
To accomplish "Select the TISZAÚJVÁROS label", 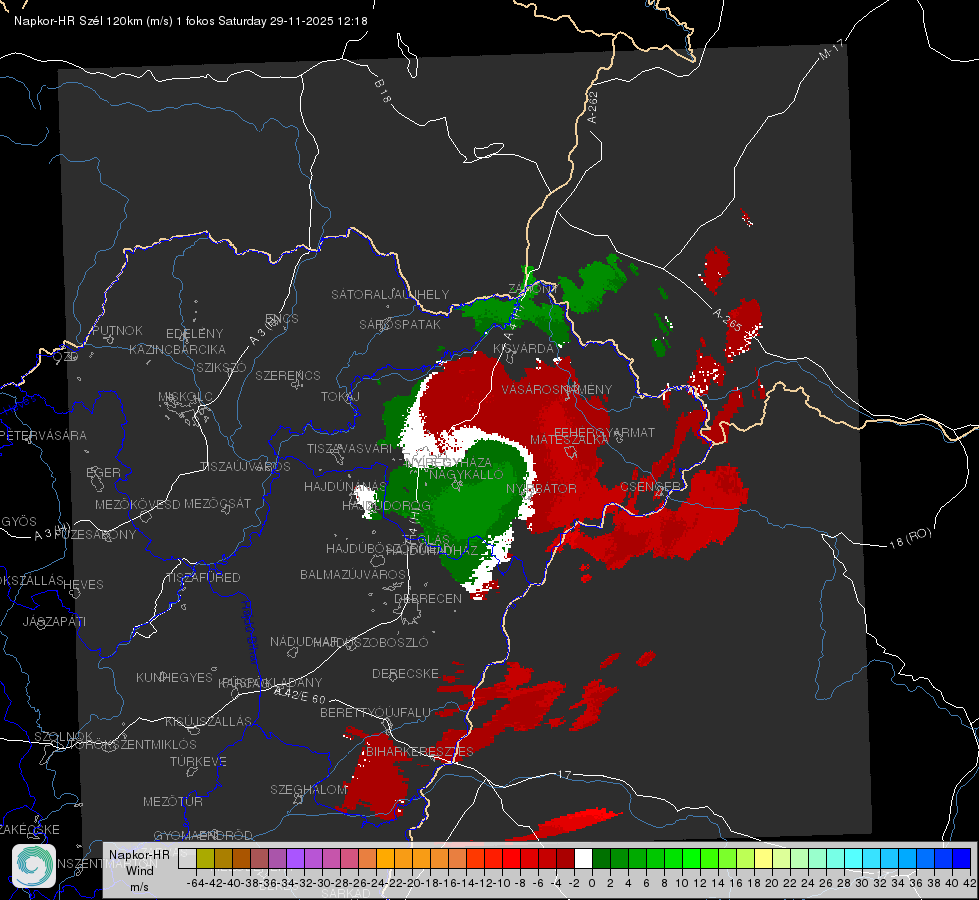I will [245, 467].
